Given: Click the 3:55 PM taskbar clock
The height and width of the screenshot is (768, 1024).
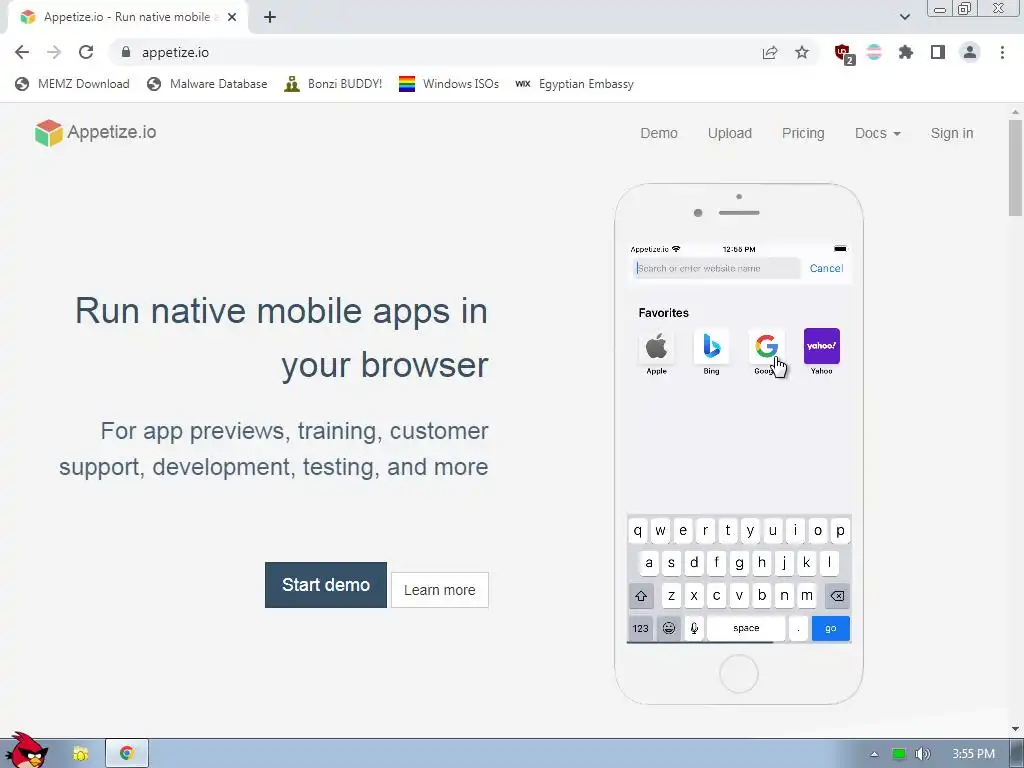Looking at the screenshot, I should (973, 754).
